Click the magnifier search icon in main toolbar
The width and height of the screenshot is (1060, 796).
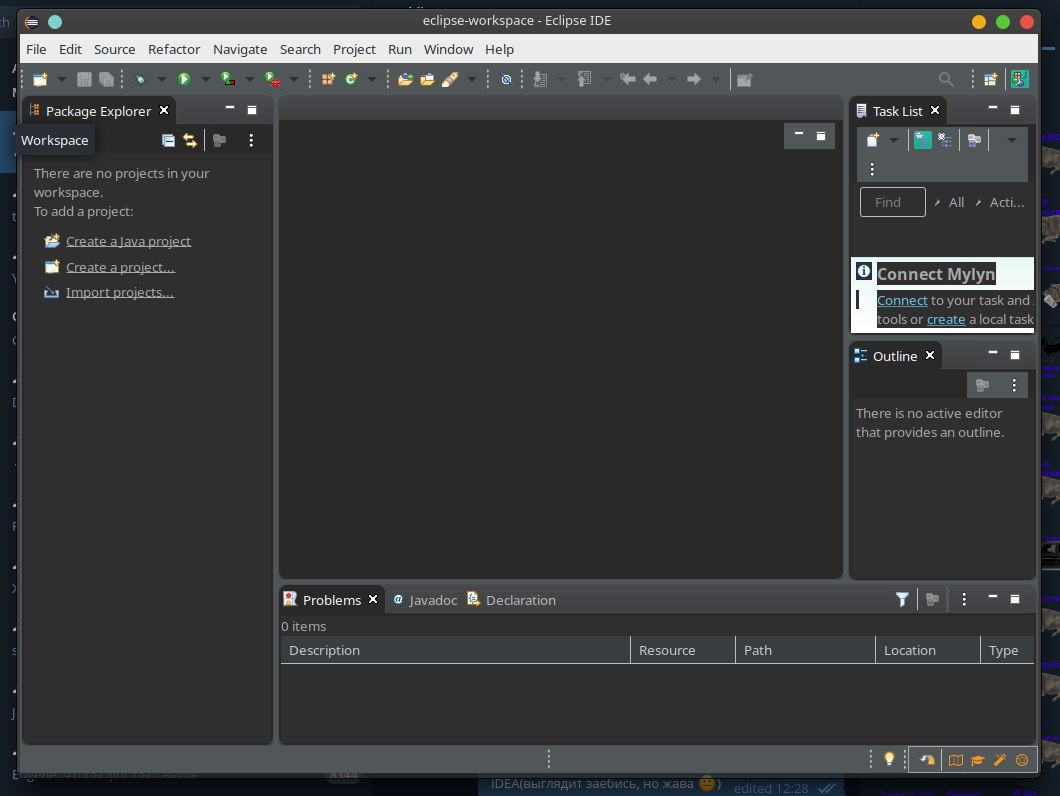tap(946, 79)
